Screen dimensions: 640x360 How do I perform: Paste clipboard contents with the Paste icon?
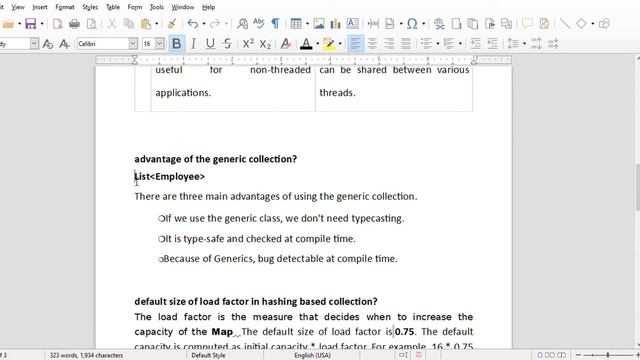coord(146,24)
